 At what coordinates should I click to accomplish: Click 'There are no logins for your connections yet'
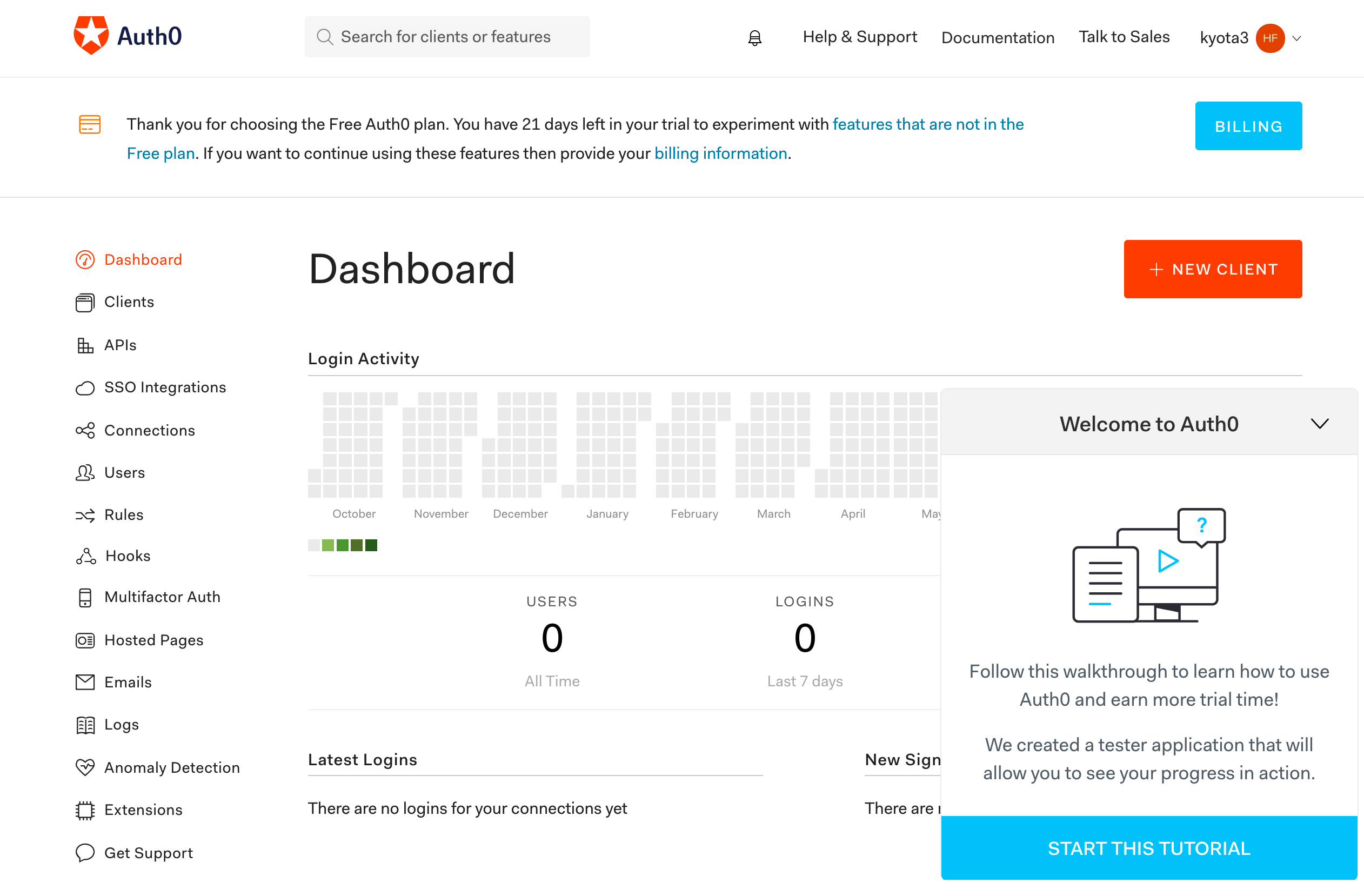pyautogui.click(x=467, y=808)
